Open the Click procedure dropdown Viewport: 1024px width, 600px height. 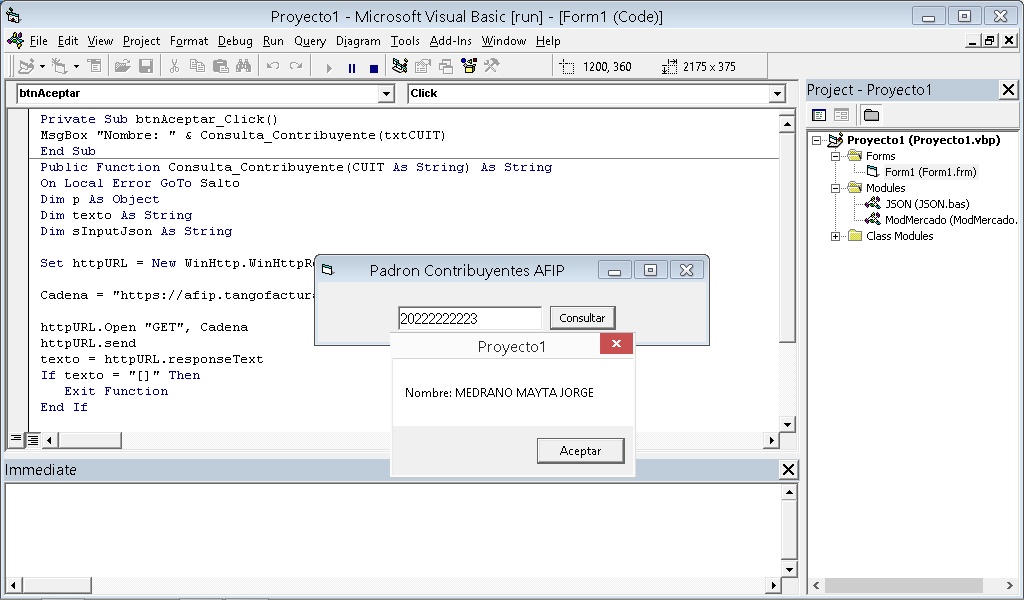pos(776,94)
